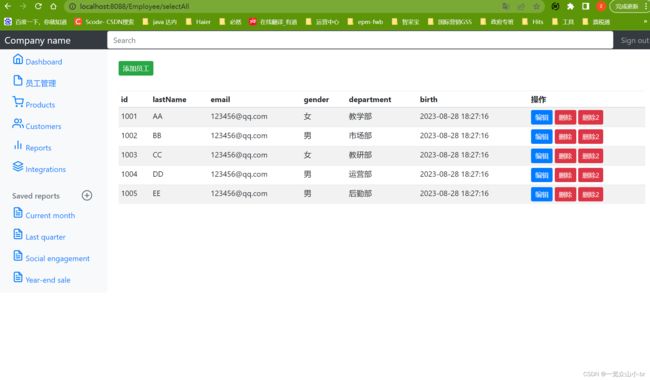Click the translate page icon
The width and height of the screenshot is (650, 380).
(x=505, y=6)
